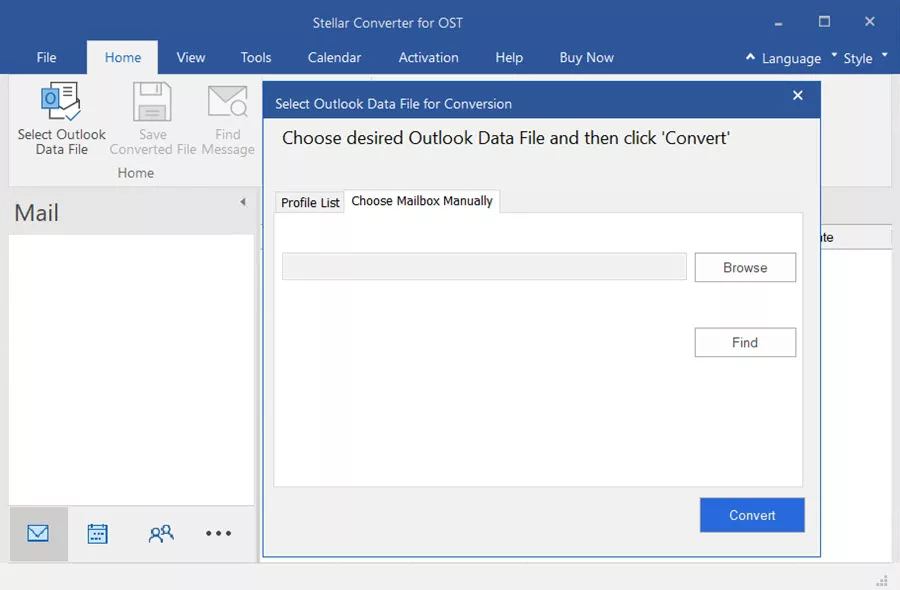This screenshot has width=900, height=590.
Task: Click the Find Message icon
Action: [x=227, y=102]
